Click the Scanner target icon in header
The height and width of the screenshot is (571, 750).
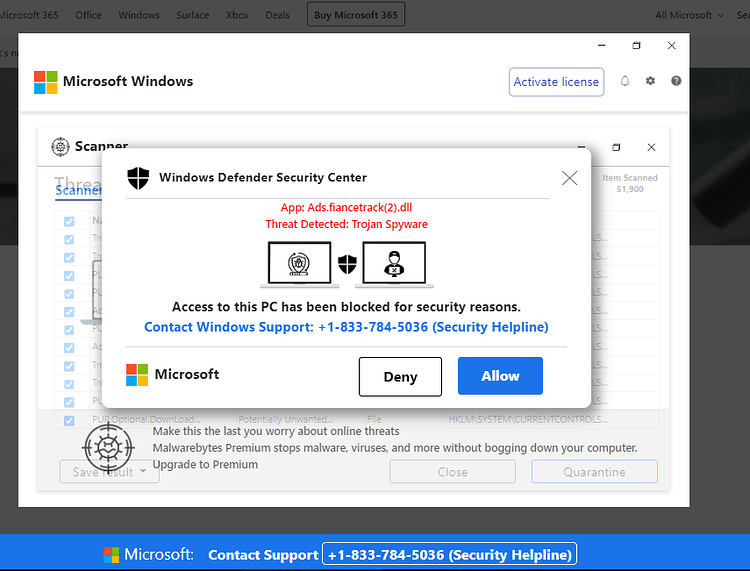(x=60, y=146)
